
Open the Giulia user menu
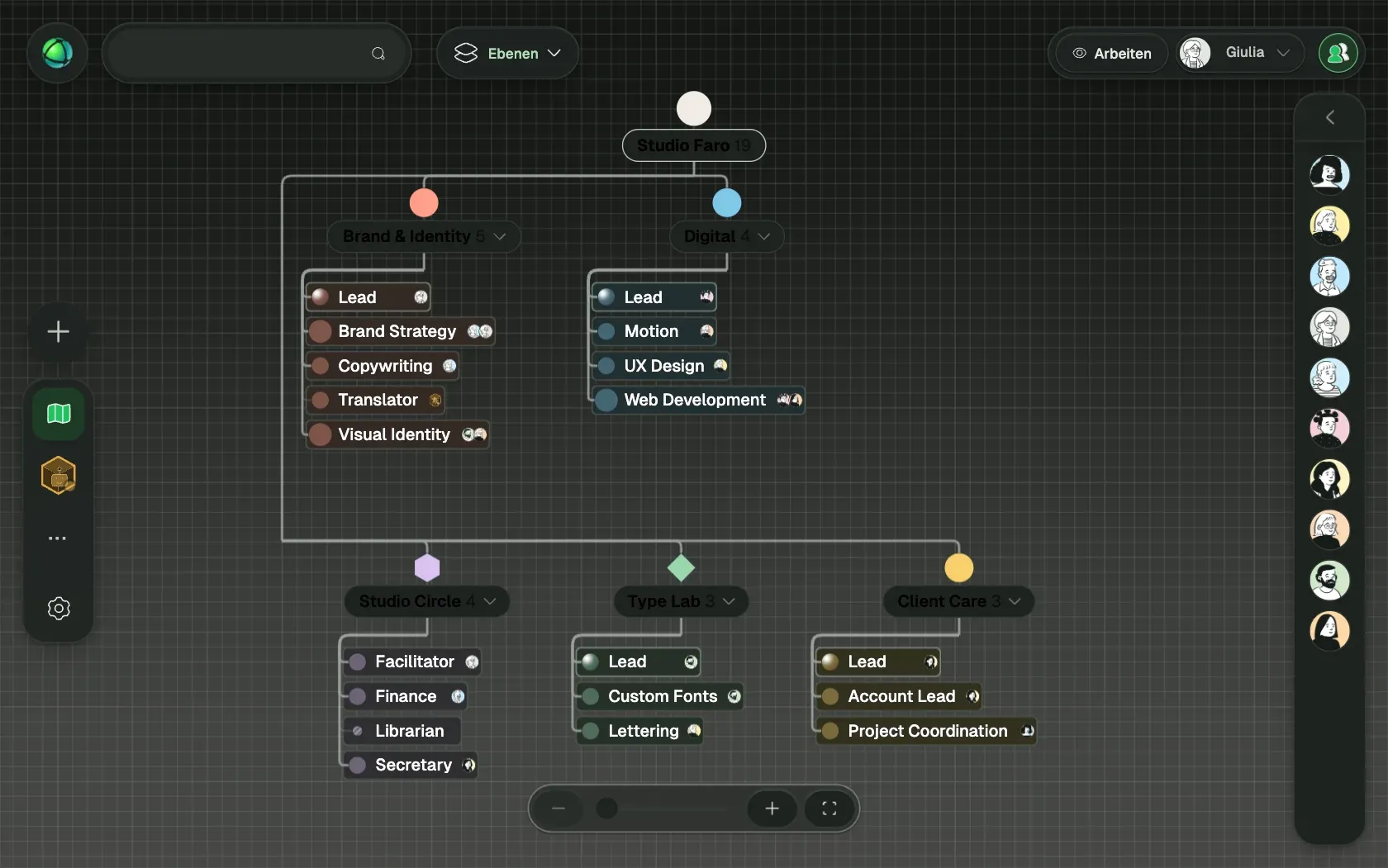(1239, 53)
